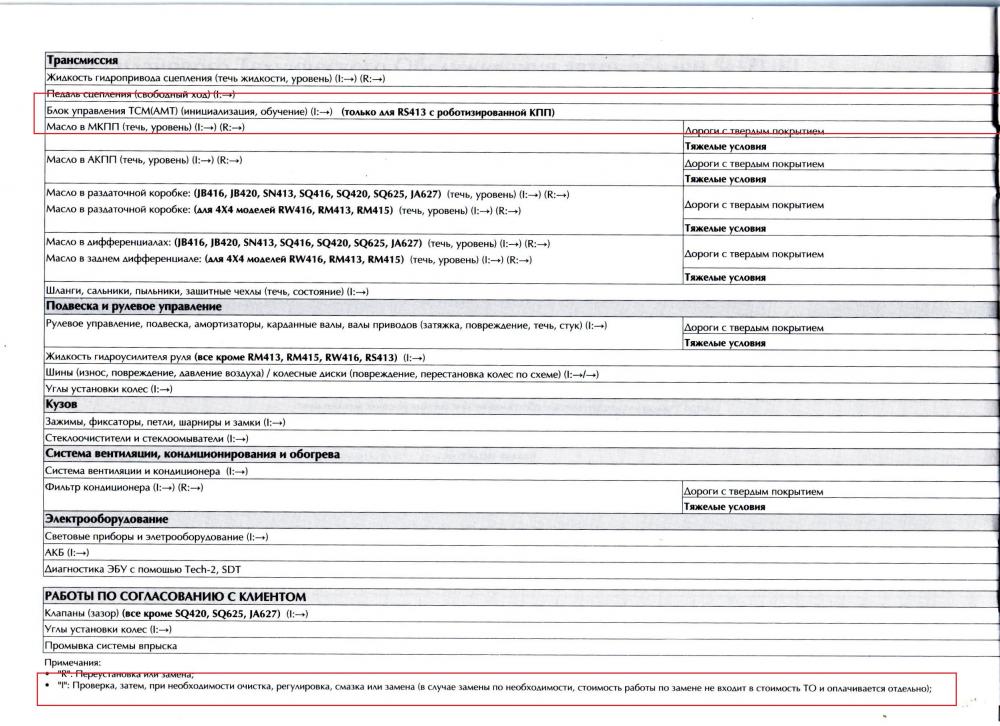1000x726 pixels.
Task: Click the "Кузов" section heading
Action: click(62, 404)
